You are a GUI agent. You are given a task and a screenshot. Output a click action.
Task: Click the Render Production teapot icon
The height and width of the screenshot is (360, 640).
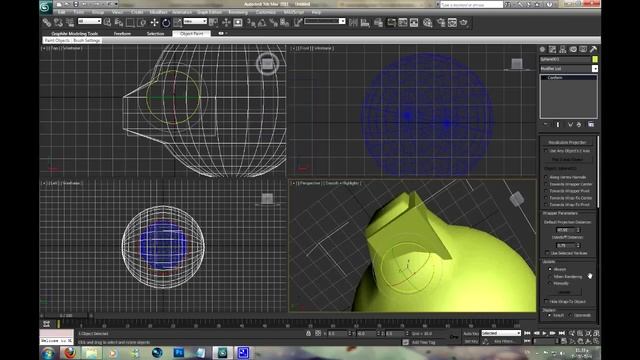click(464, 22)
